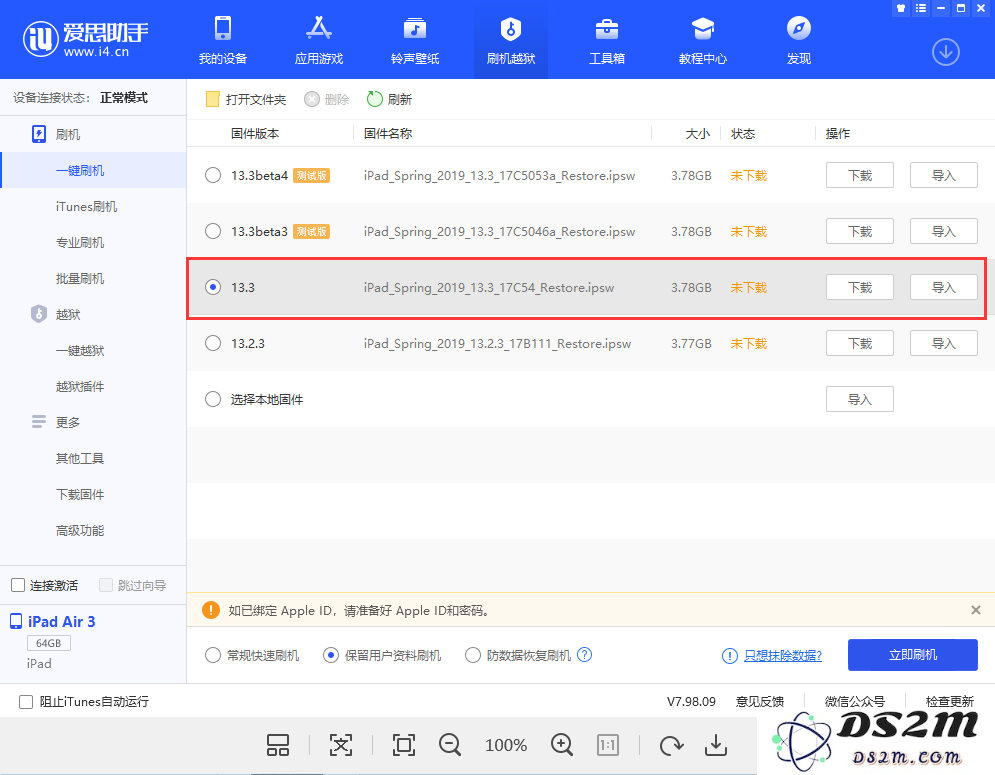The image size is (995, 775).
Task: Open the 只想抹除数据? link
Action: pyautogui.click(x=783, y=656)
